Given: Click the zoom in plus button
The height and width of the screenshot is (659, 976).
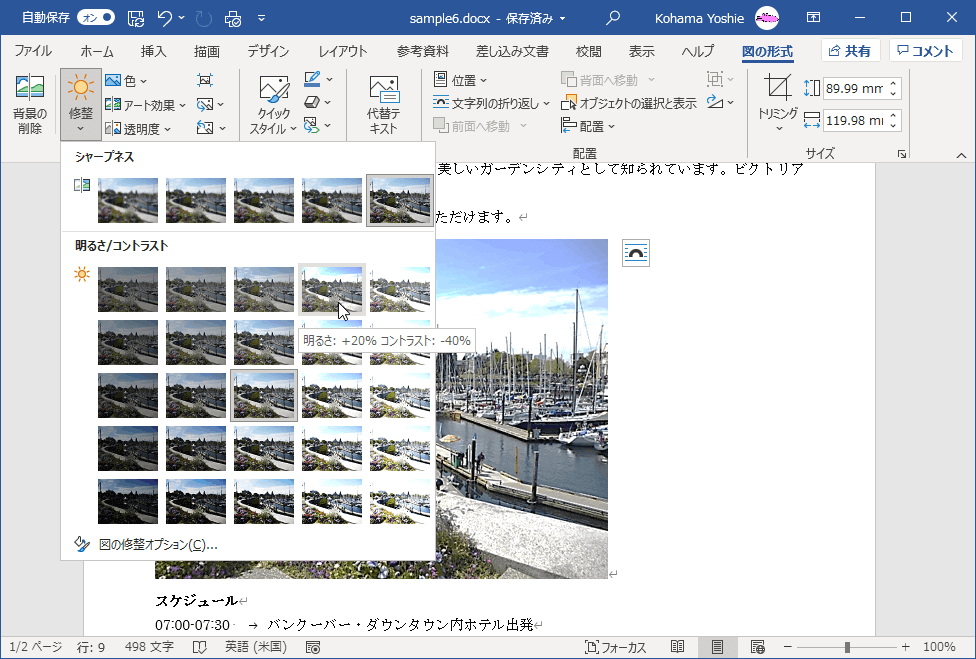Looking at the screenshot, I should (x=906, y=647).
